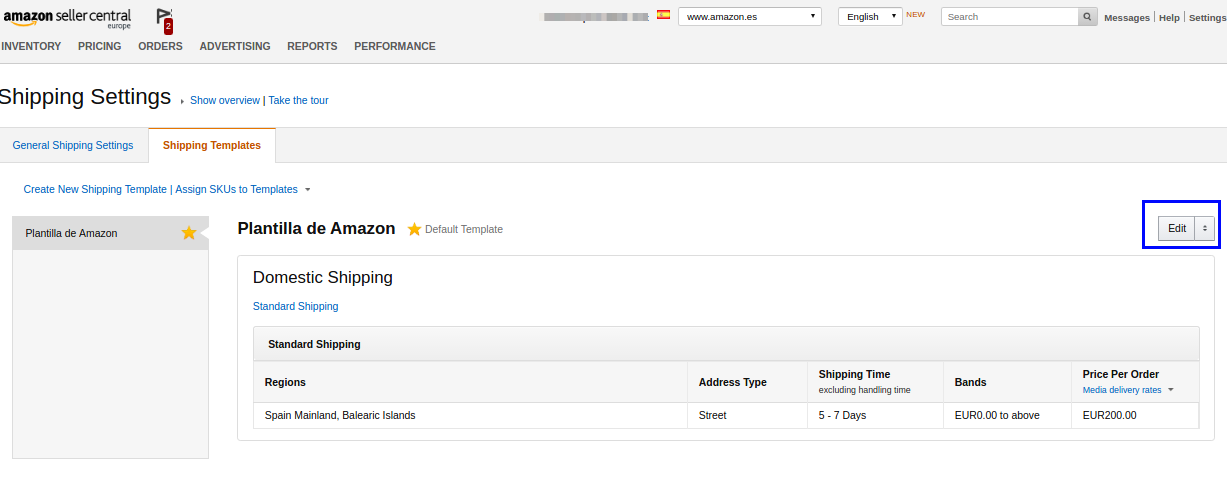Open the www.amazon.es marketplace dropdown
The width and height of the screenshot is (1228, 486).
[x=749, y=16]
